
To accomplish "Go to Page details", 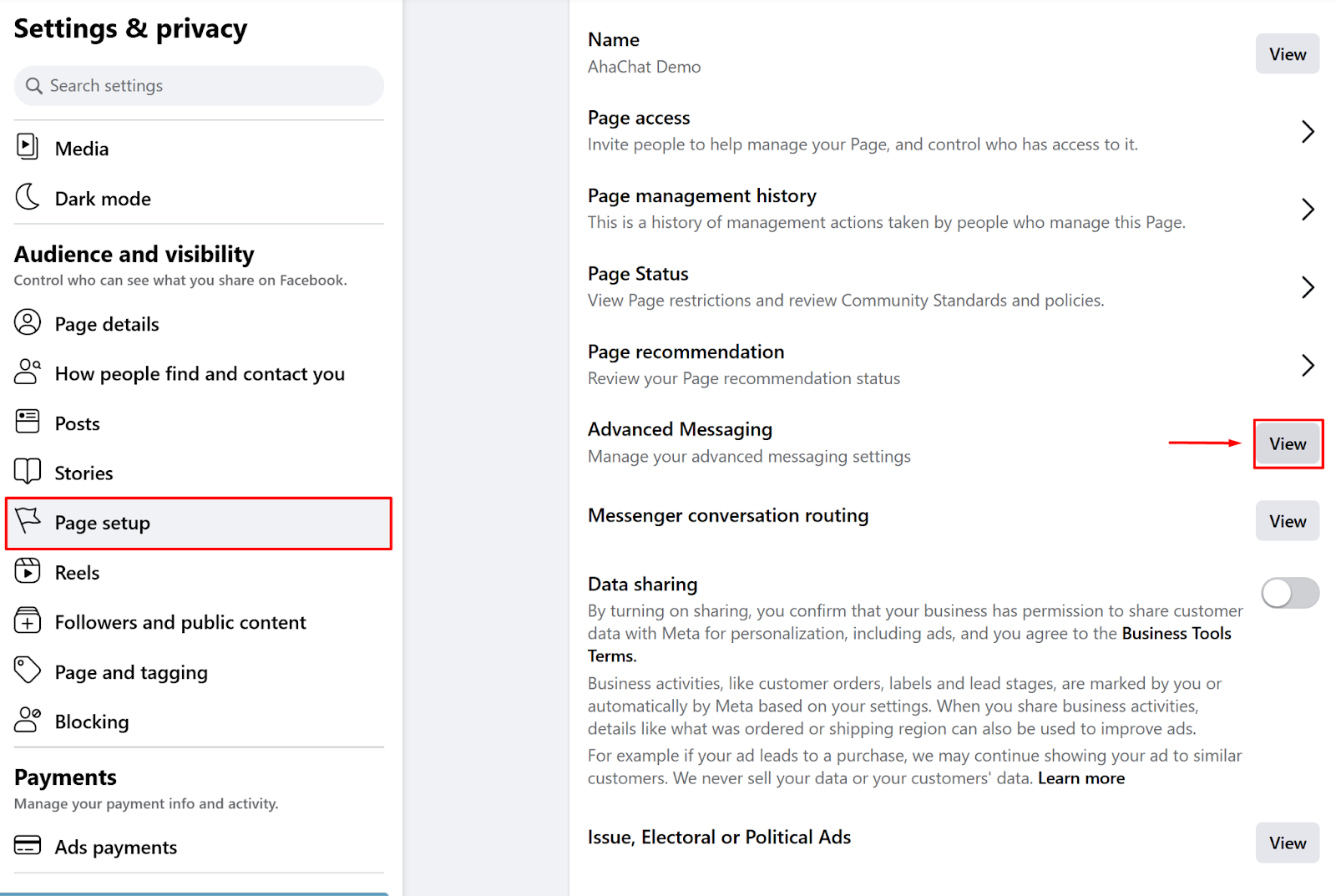I will (199, 324).
